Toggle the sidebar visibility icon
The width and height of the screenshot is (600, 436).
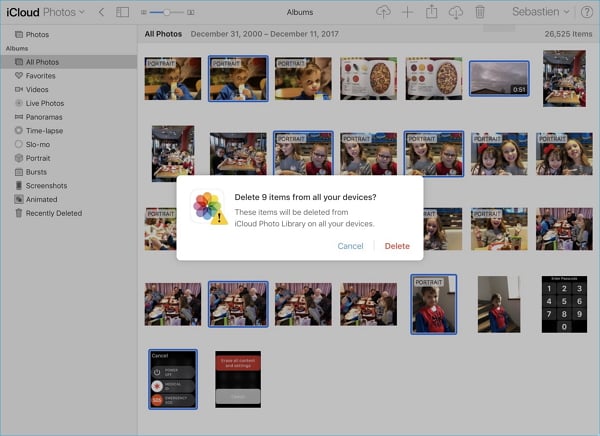point(123,12)
